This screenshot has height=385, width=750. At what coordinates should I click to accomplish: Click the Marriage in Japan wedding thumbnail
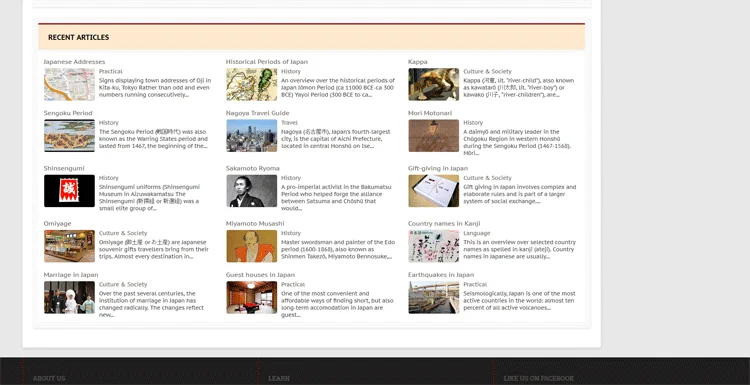coord(69,297)
